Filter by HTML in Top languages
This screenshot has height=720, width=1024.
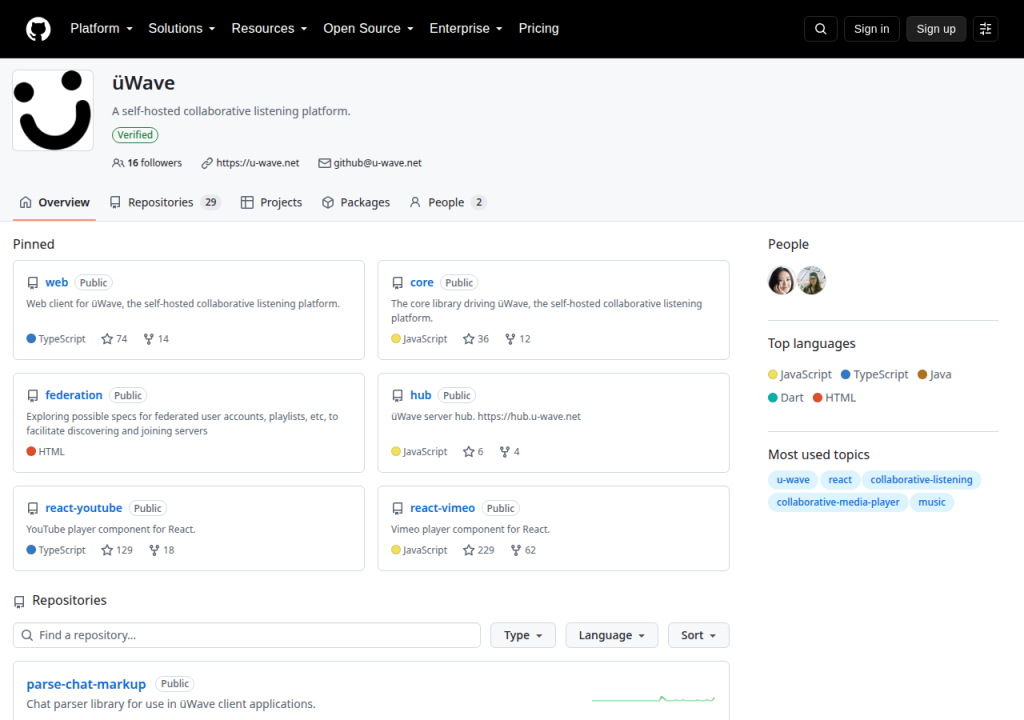pyautogui.click(x=834, y=398)
